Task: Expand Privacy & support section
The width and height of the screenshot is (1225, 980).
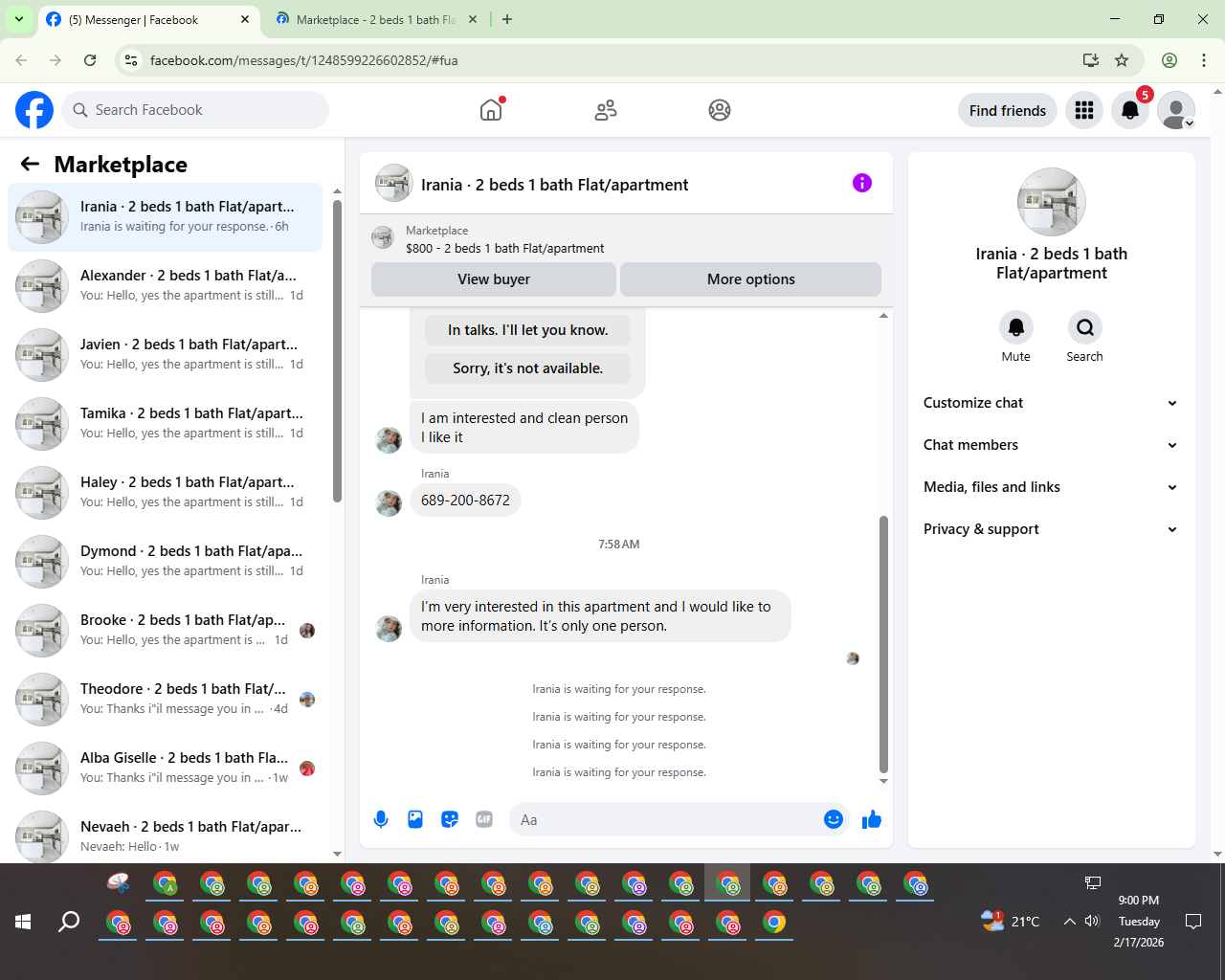Action: [1051, 529]
